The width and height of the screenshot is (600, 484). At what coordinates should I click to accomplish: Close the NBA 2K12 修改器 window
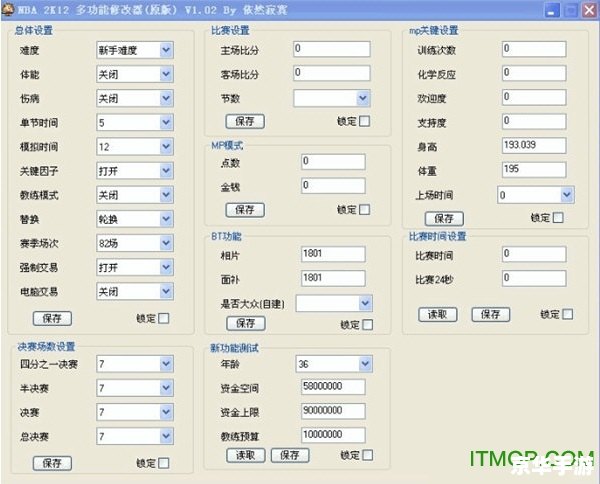589,10
